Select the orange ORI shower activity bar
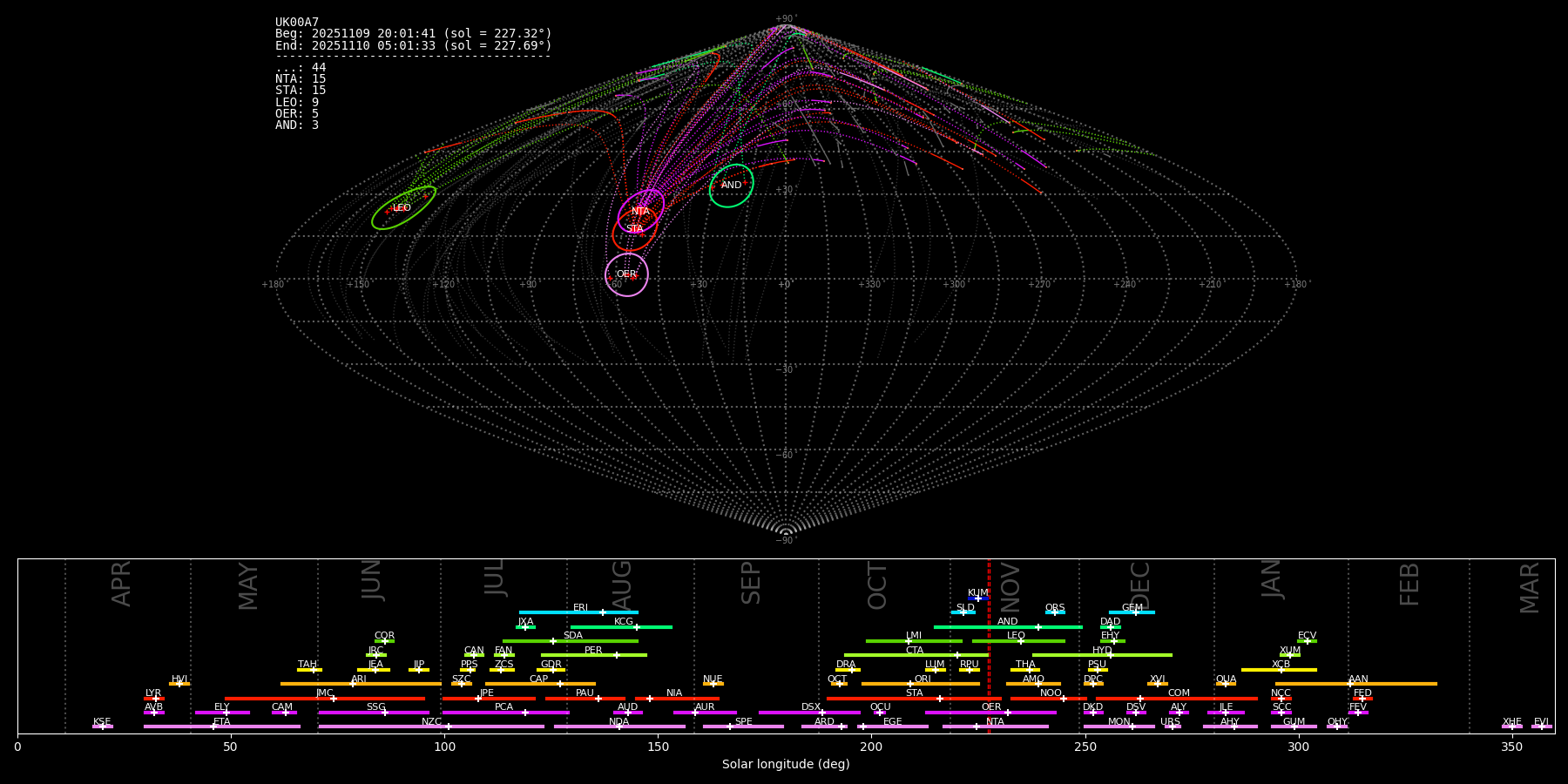The height and width of the screenshot is (784, 1568). [921, 684]
